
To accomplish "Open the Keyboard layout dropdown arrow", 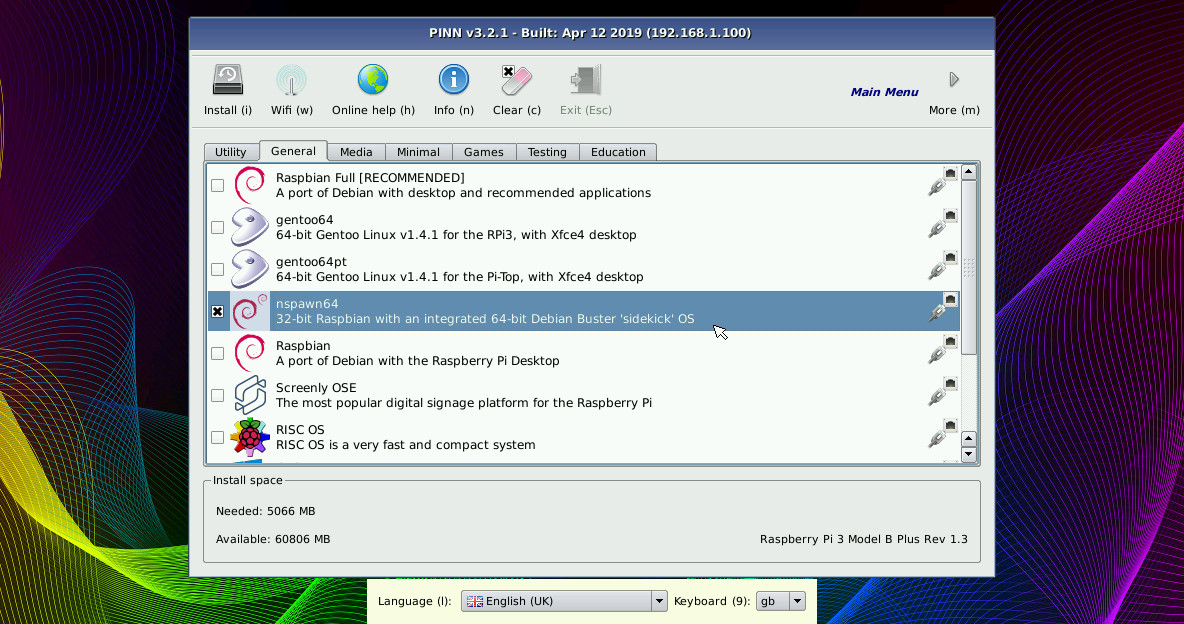I will (x=797, y=601).
